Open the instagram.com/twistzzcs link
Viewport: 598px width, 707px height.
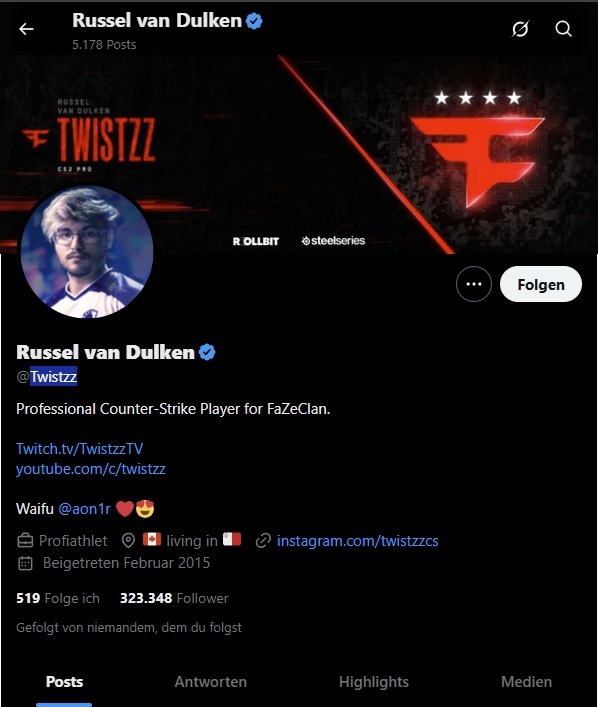tap(357, 541)
